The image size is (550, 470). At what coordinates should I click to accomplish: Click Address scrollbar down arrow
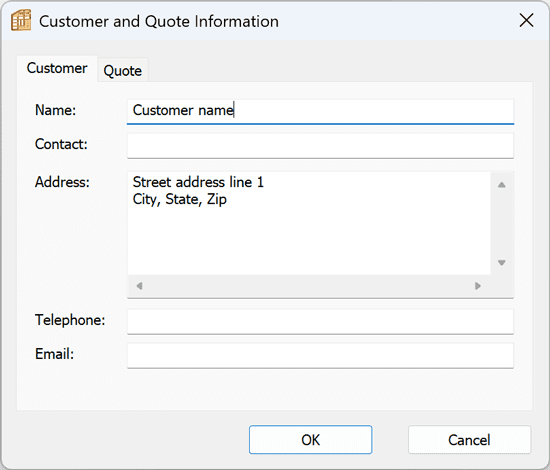pos(502,262)
